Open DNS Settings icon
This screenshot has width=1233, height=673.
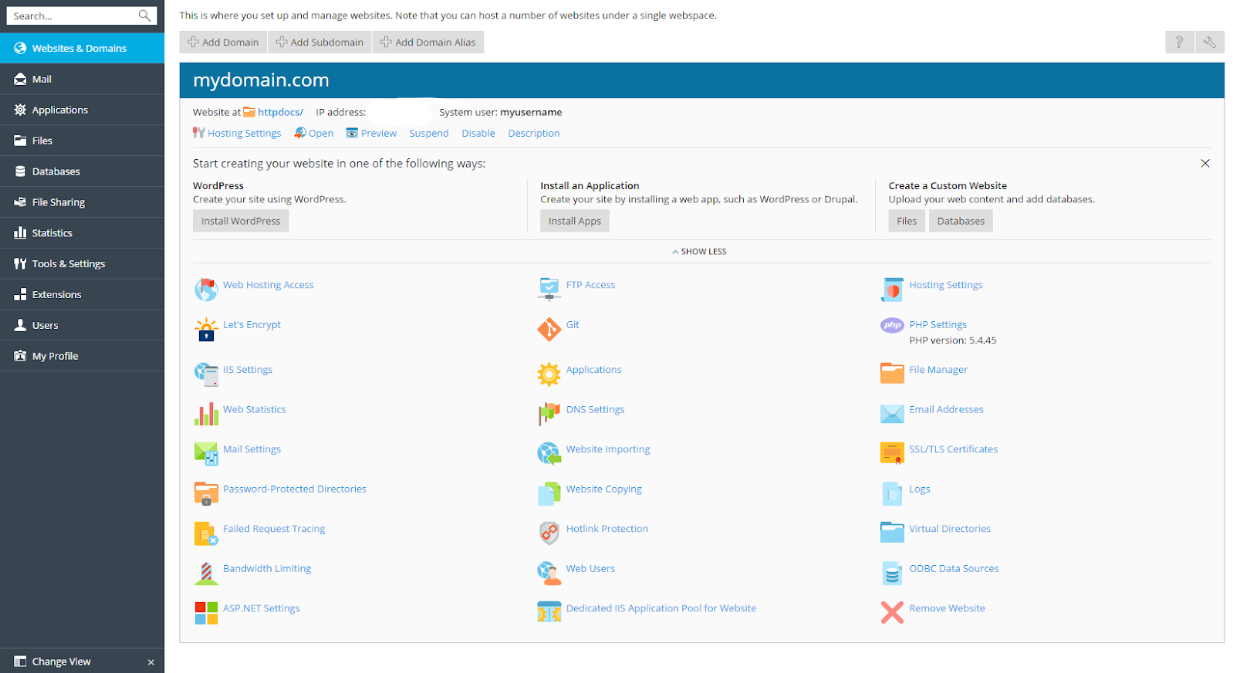pyautogui.click(x=549, y=412)
